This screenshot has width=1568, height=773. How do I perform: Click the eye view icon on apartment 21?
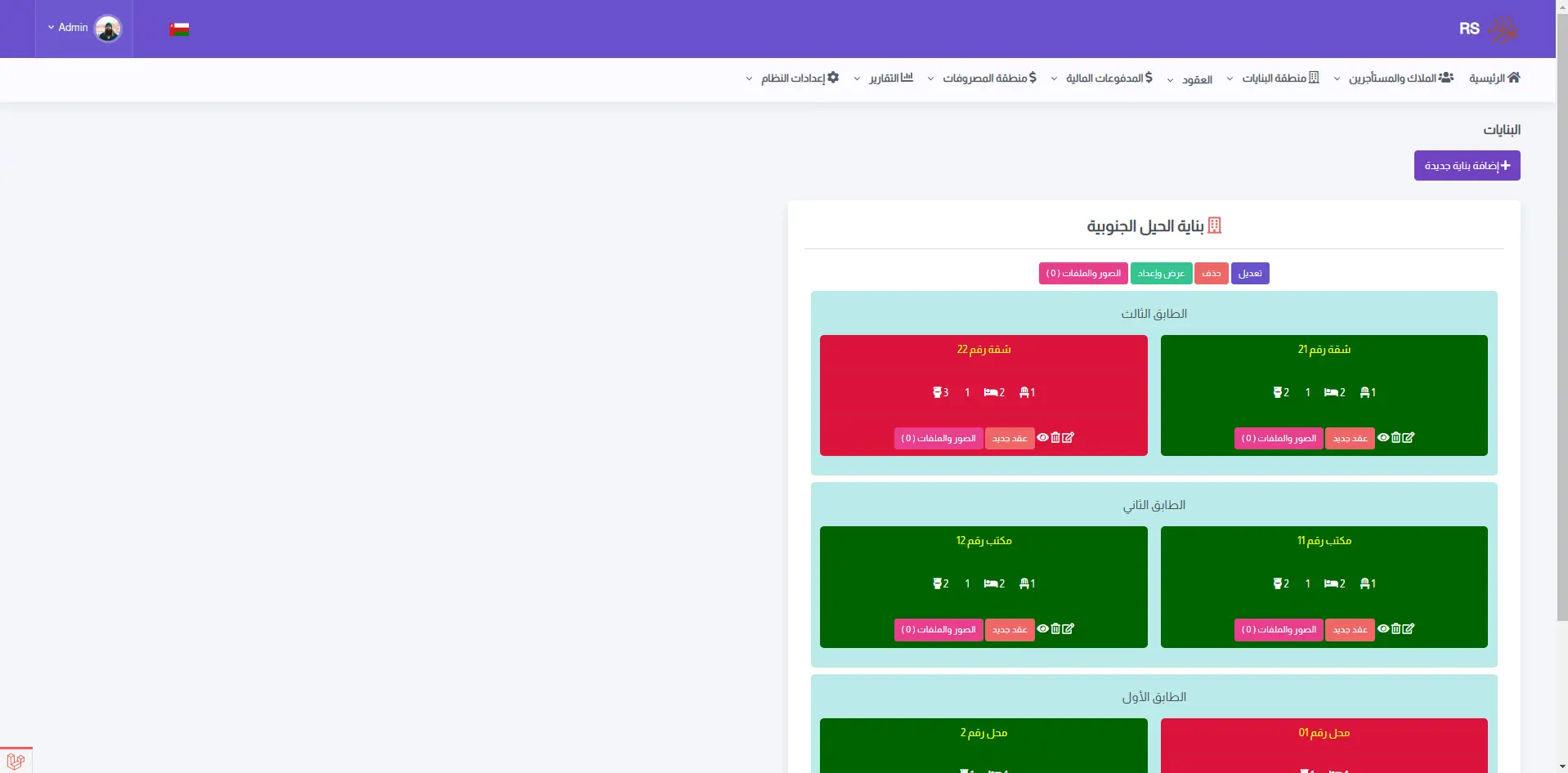pos(1383,438)
